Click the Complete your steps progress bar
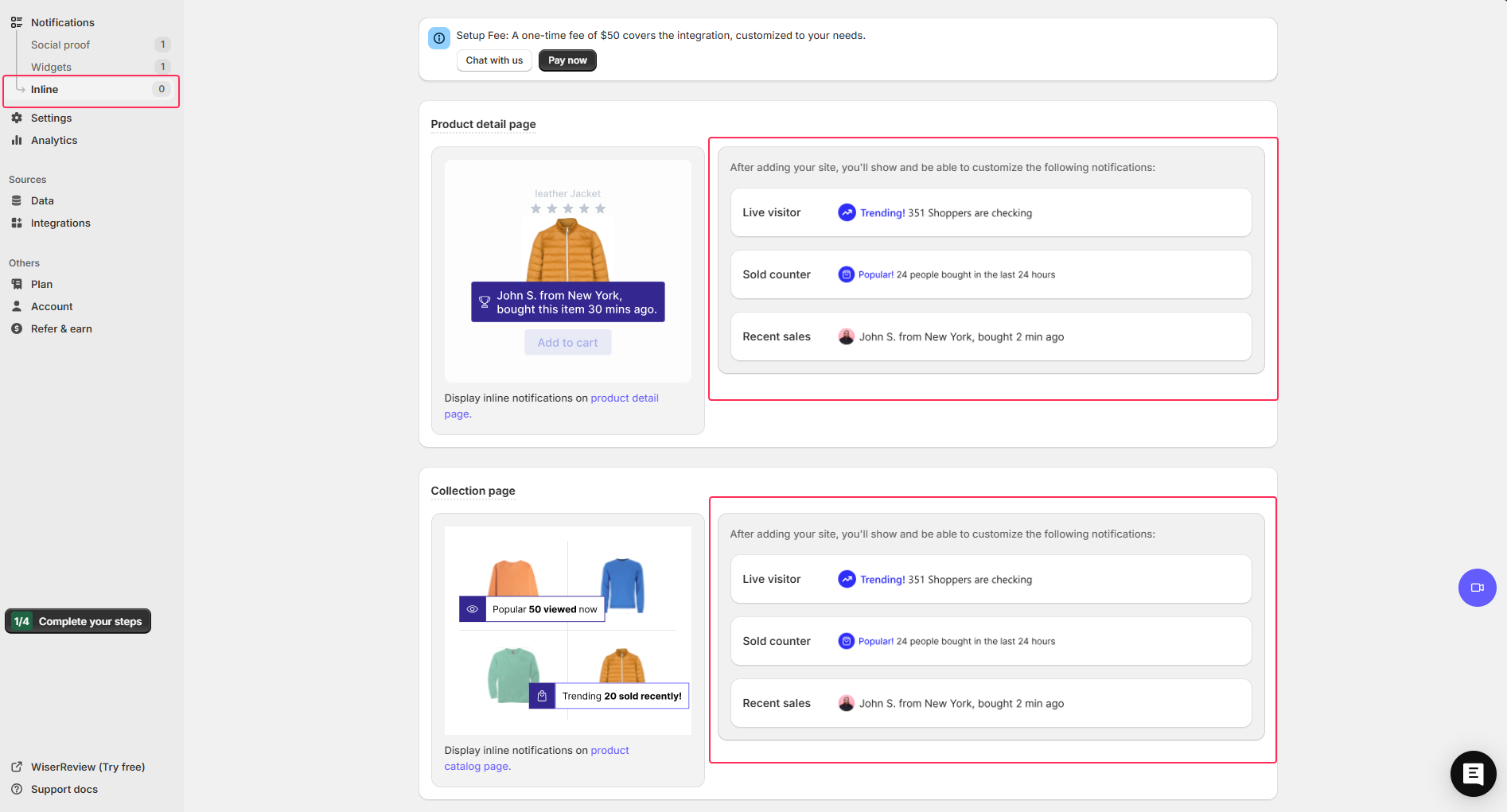This screenshot has width=1507, height=812. pos(77,621)
